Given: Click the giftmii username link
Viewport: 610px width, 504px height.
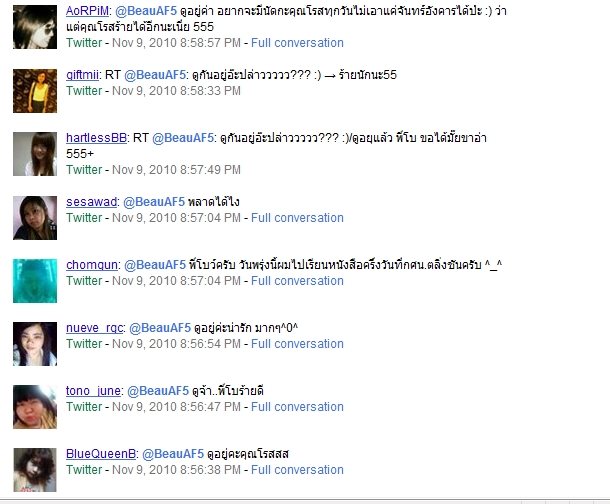Looking at the screenshot, I should 82,75.
